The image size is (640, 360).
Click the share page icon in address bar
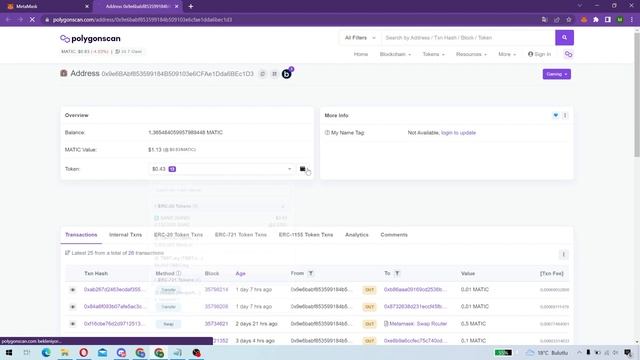(x=557, y=20)
